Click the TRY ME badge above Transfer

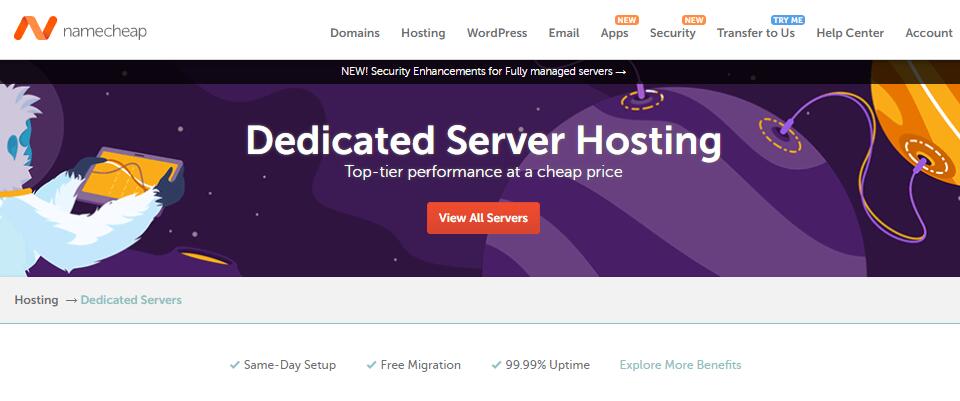[788, 20]
